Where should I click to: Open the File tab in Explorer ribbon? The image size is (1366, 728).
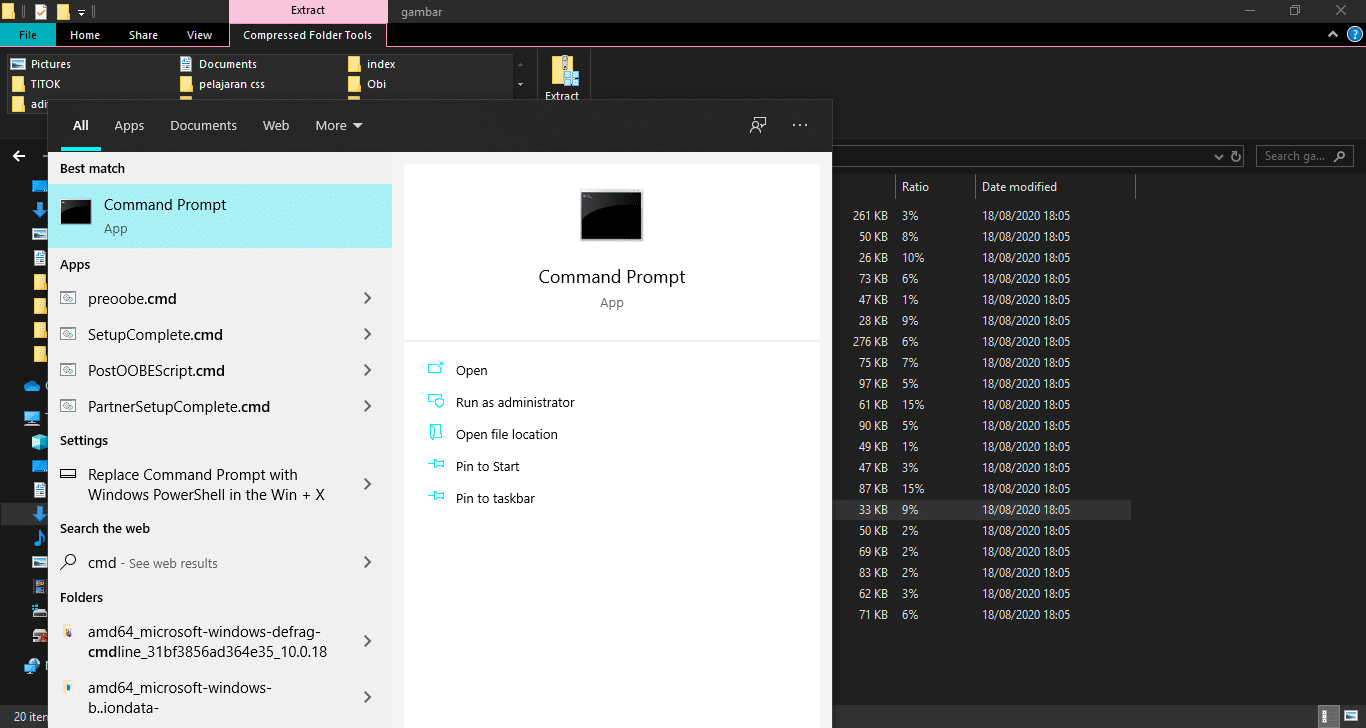tap(28, 35)
